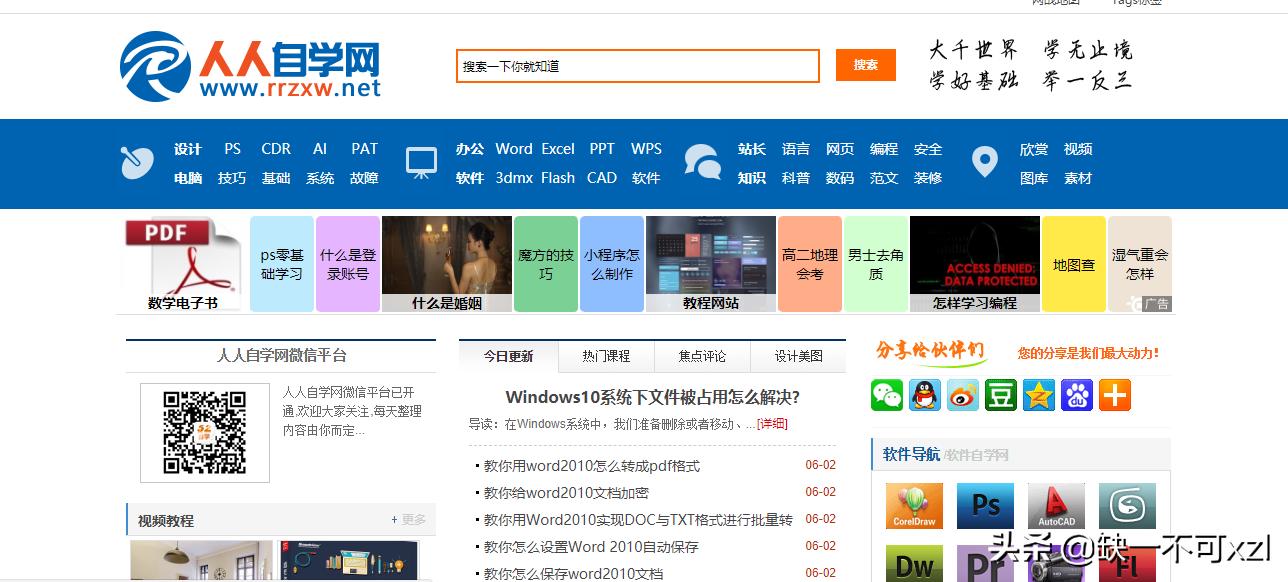Viewport: 1288px width, 582px height.
Task: Open article 教你给word2010文档加密
Action: coord(566,492)
